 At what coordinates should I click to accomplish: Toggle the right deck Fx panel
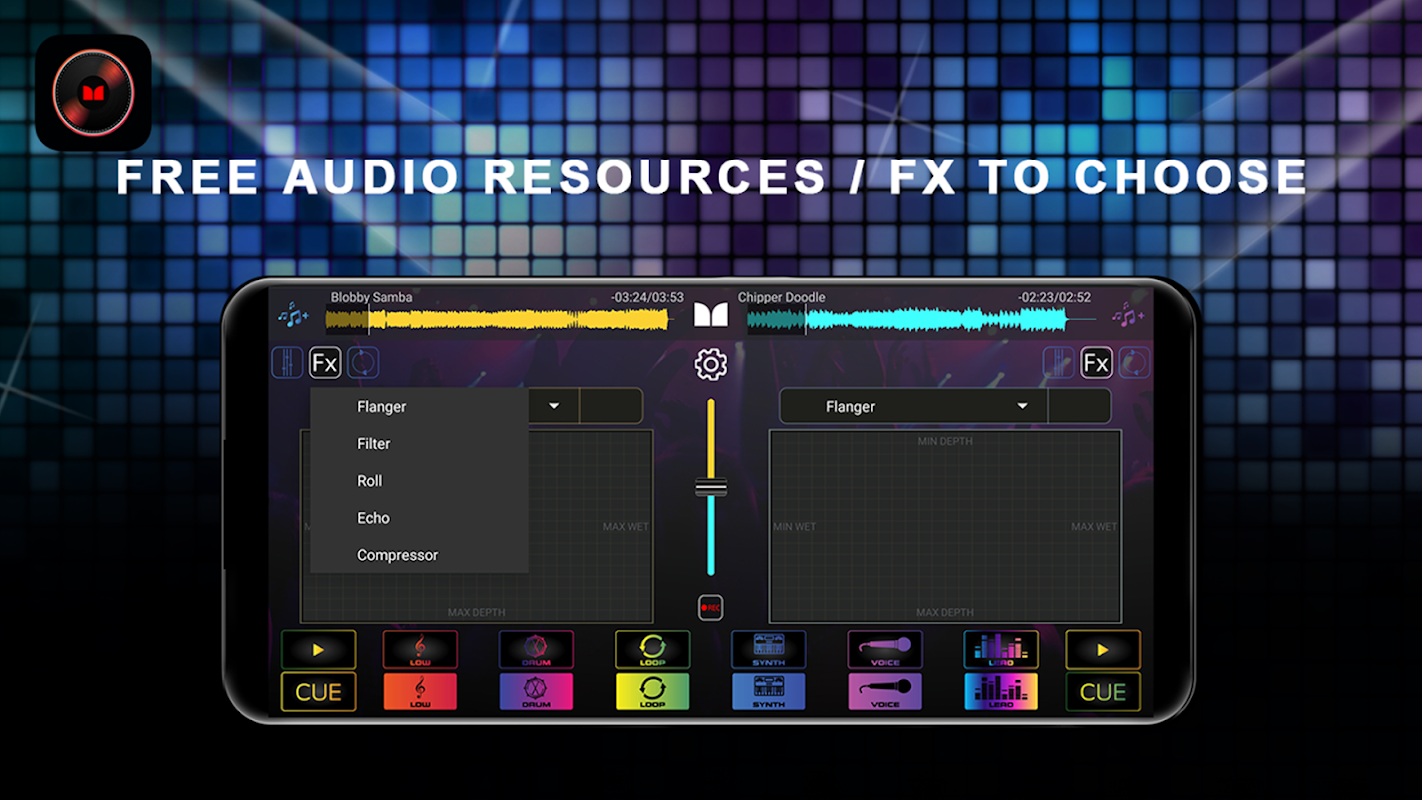click(1096, 363)
